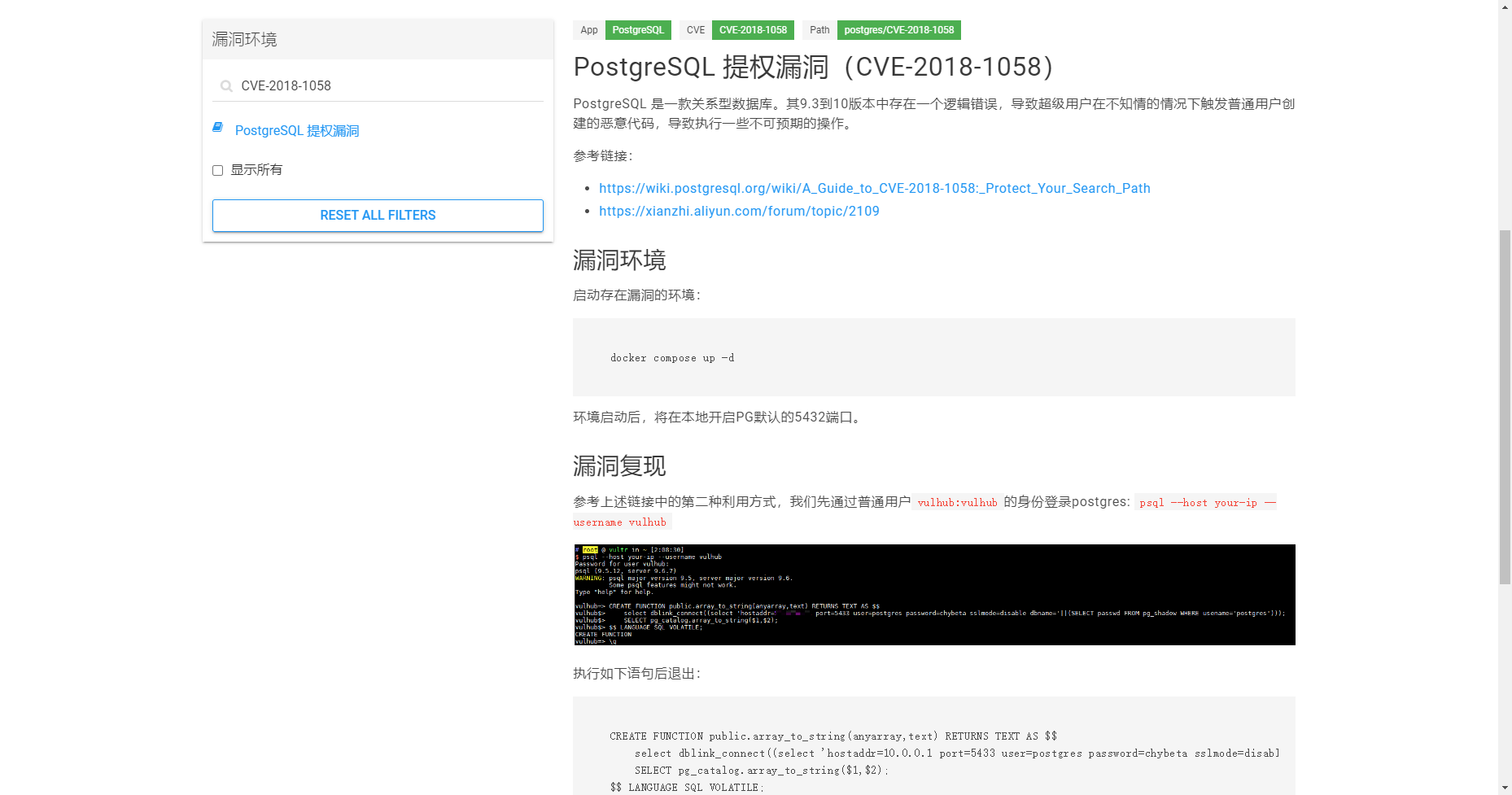Select the green PostgreSQL app tag

638,30
